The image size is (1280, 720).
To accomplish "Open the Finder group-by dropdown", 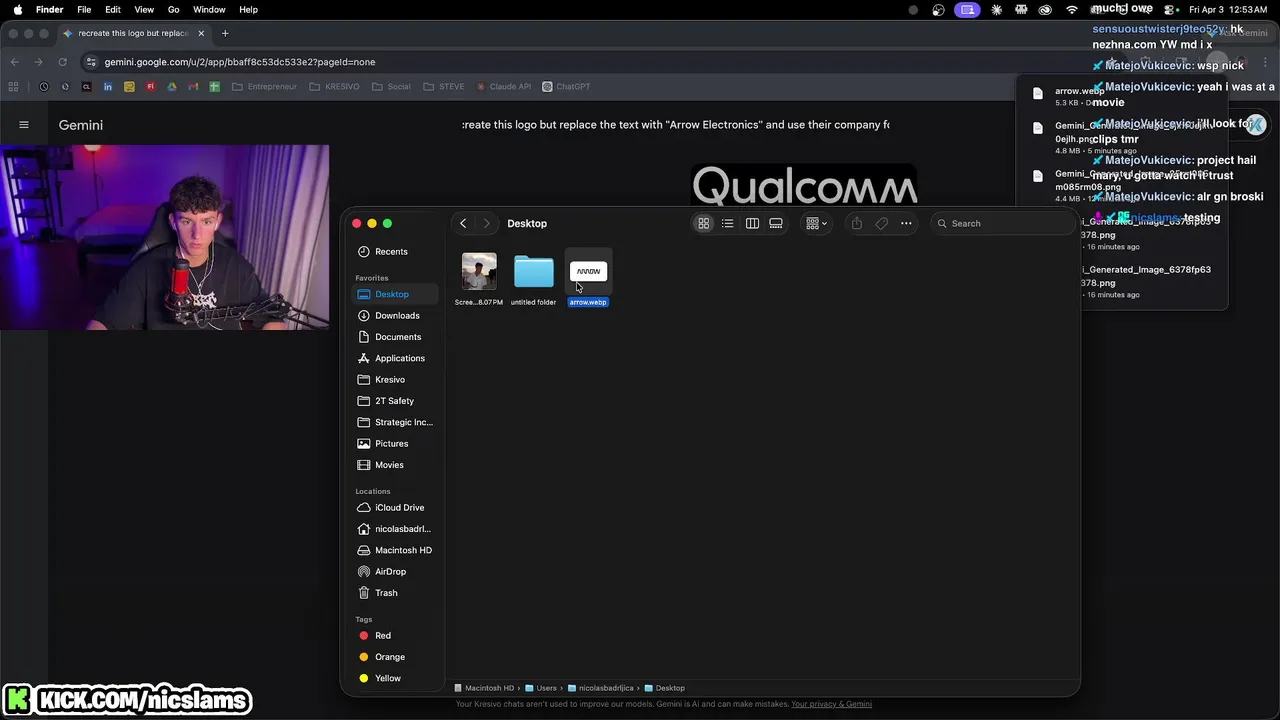I will [817, 223].
